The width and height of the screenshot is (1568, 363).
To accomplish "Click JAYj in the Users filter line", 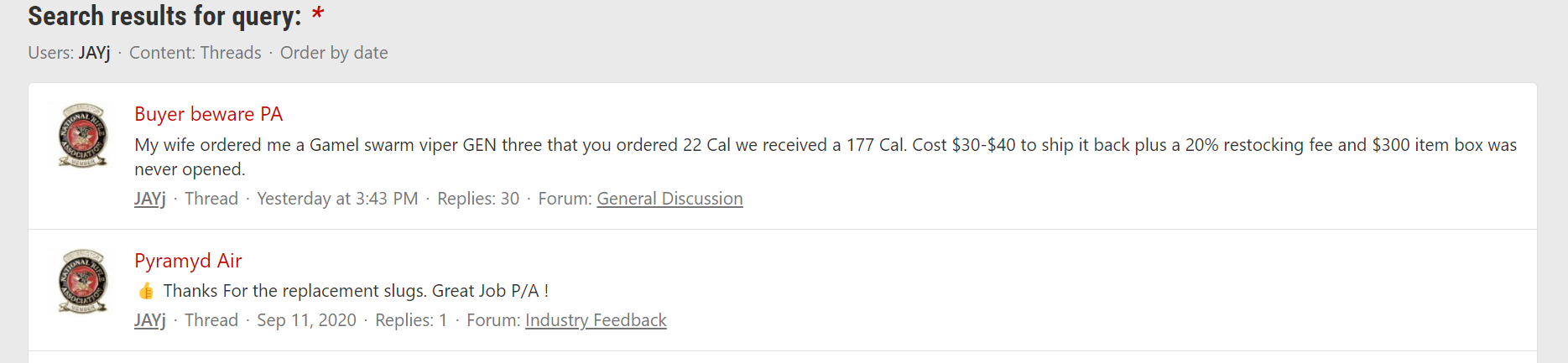I will click(x=95, y=53).
